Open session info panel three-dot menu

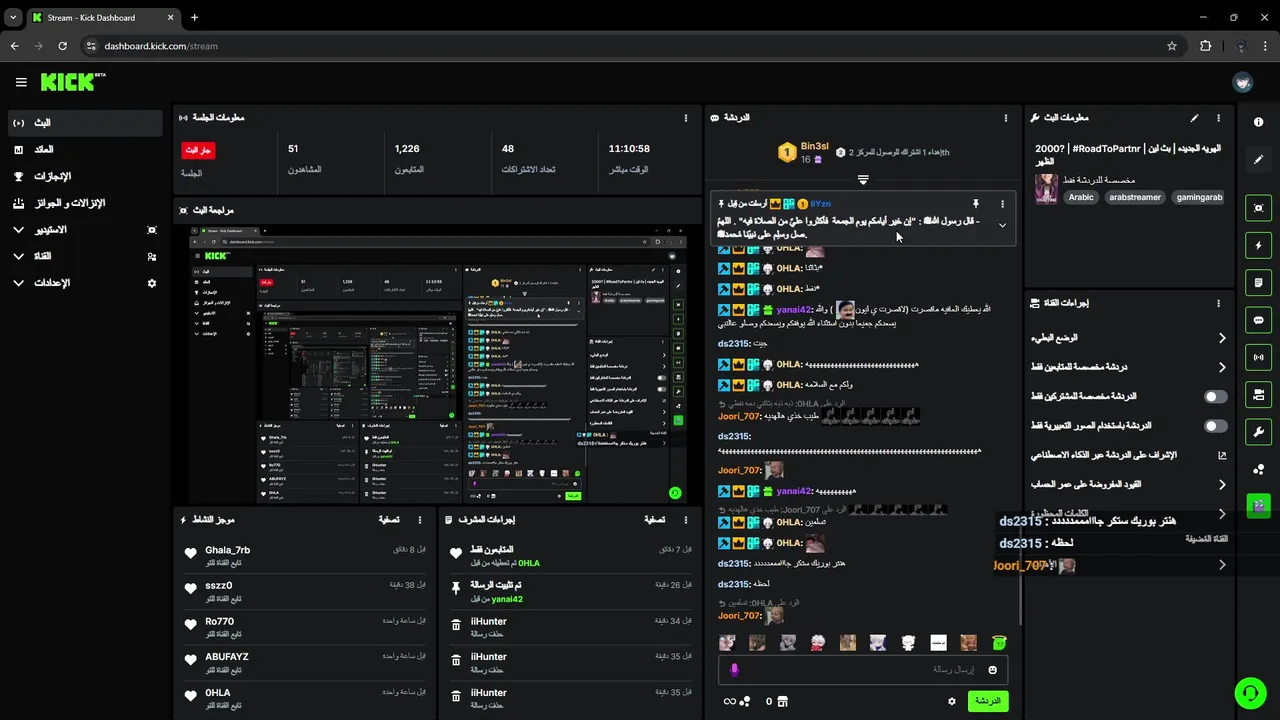click(686, 118)
